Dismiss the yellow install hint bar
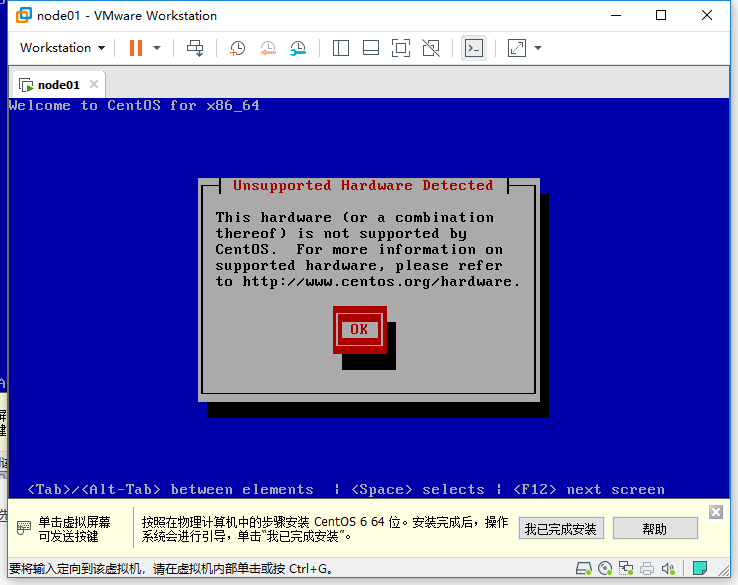 click(x=716, y=512)
